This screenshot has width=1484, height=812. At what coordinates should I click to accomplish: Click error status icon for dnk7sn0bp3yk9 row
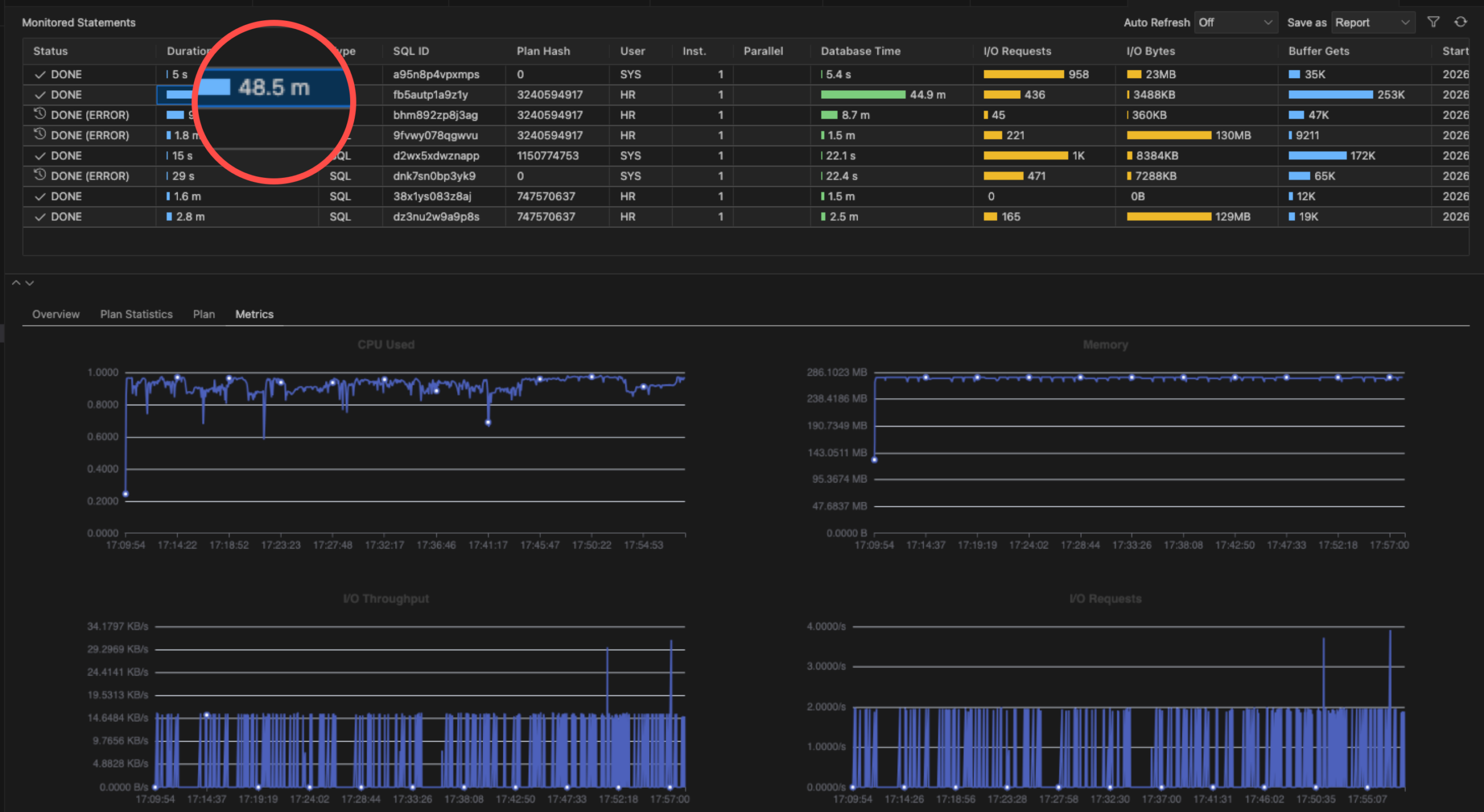39,175
